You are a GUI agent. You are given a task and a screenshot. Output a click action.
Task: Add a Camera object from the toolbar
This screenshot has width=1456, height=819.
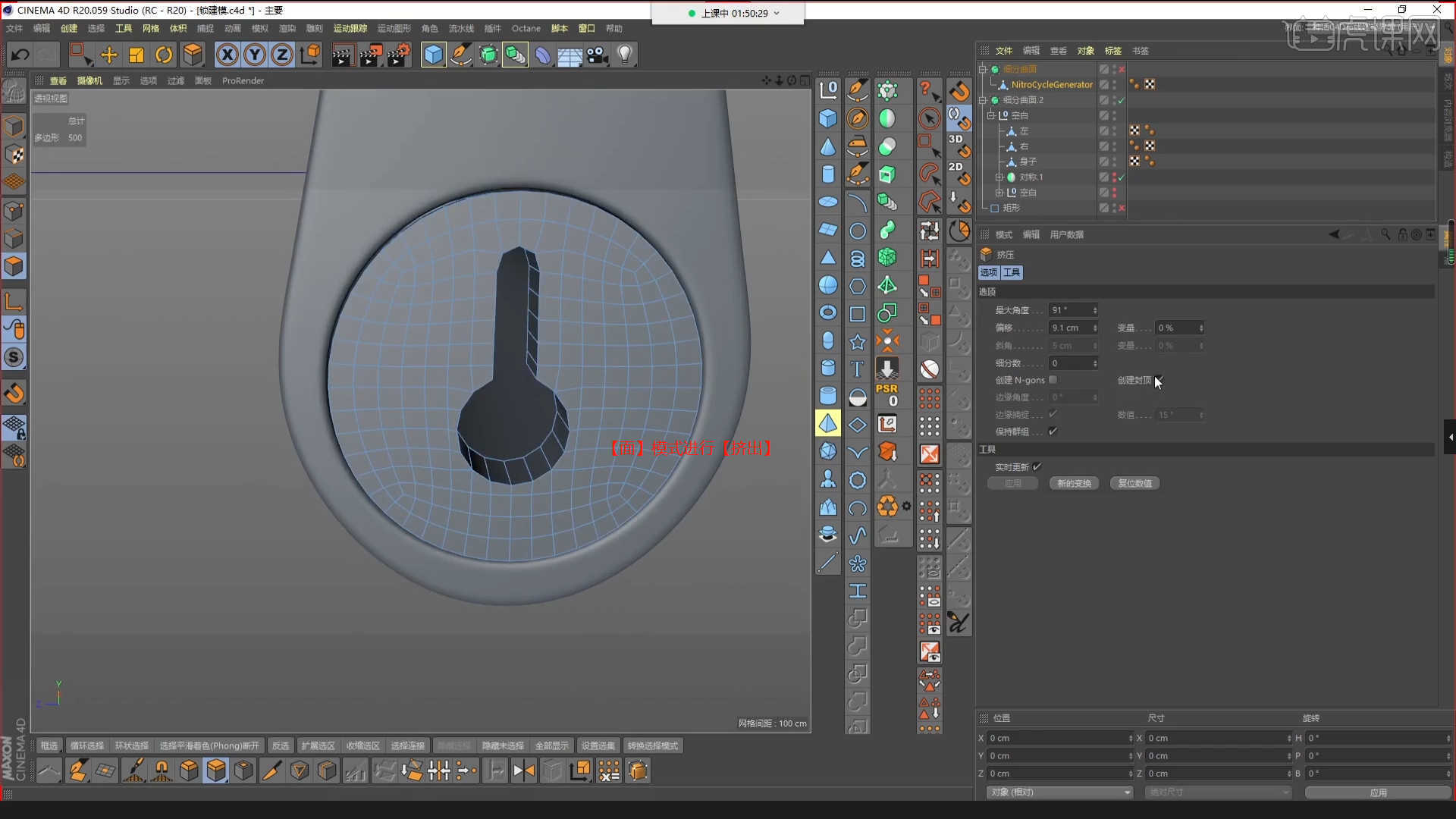(x=598, y=55)
